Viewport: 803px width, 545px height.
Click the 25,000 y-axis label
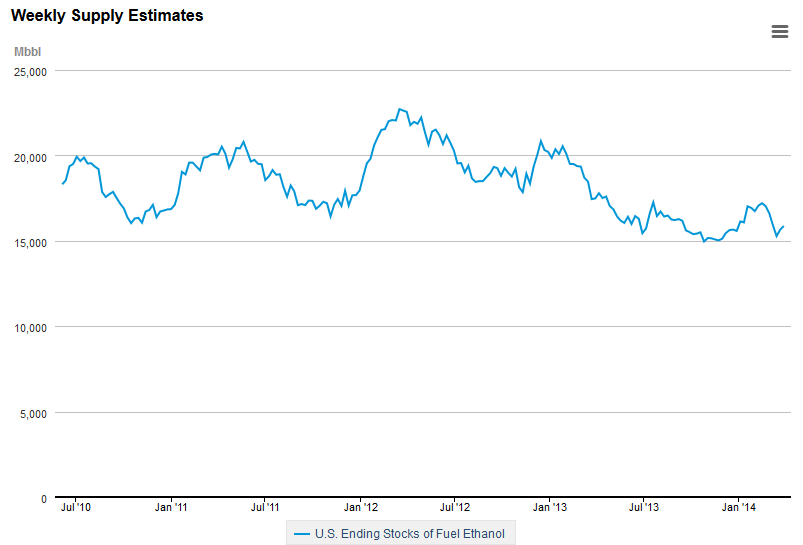pos(30,72)
